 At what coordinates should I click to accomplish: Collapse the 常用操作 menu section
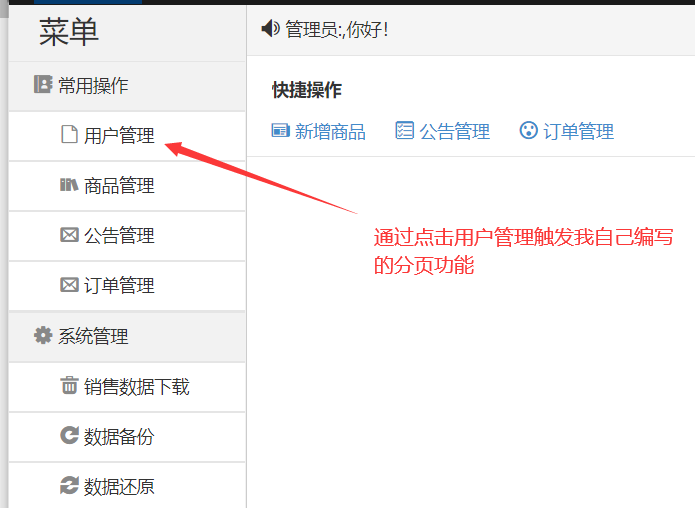click(127, 86)
